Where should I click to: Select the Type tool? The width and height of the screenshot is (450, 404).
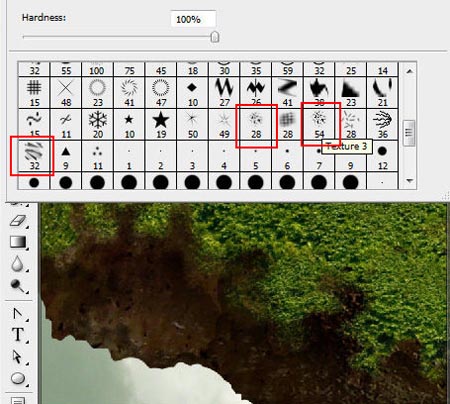click(18, 334)
